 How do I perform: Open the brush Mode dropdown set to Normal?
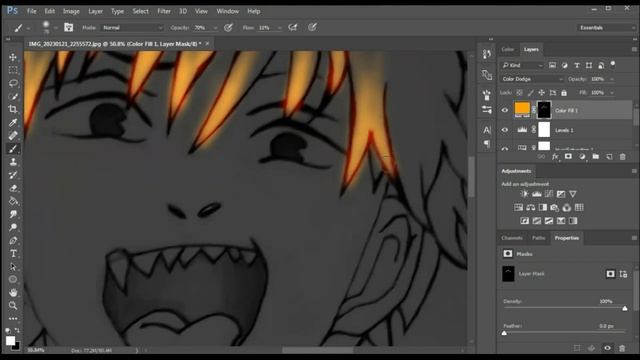[x=132, y=28]
